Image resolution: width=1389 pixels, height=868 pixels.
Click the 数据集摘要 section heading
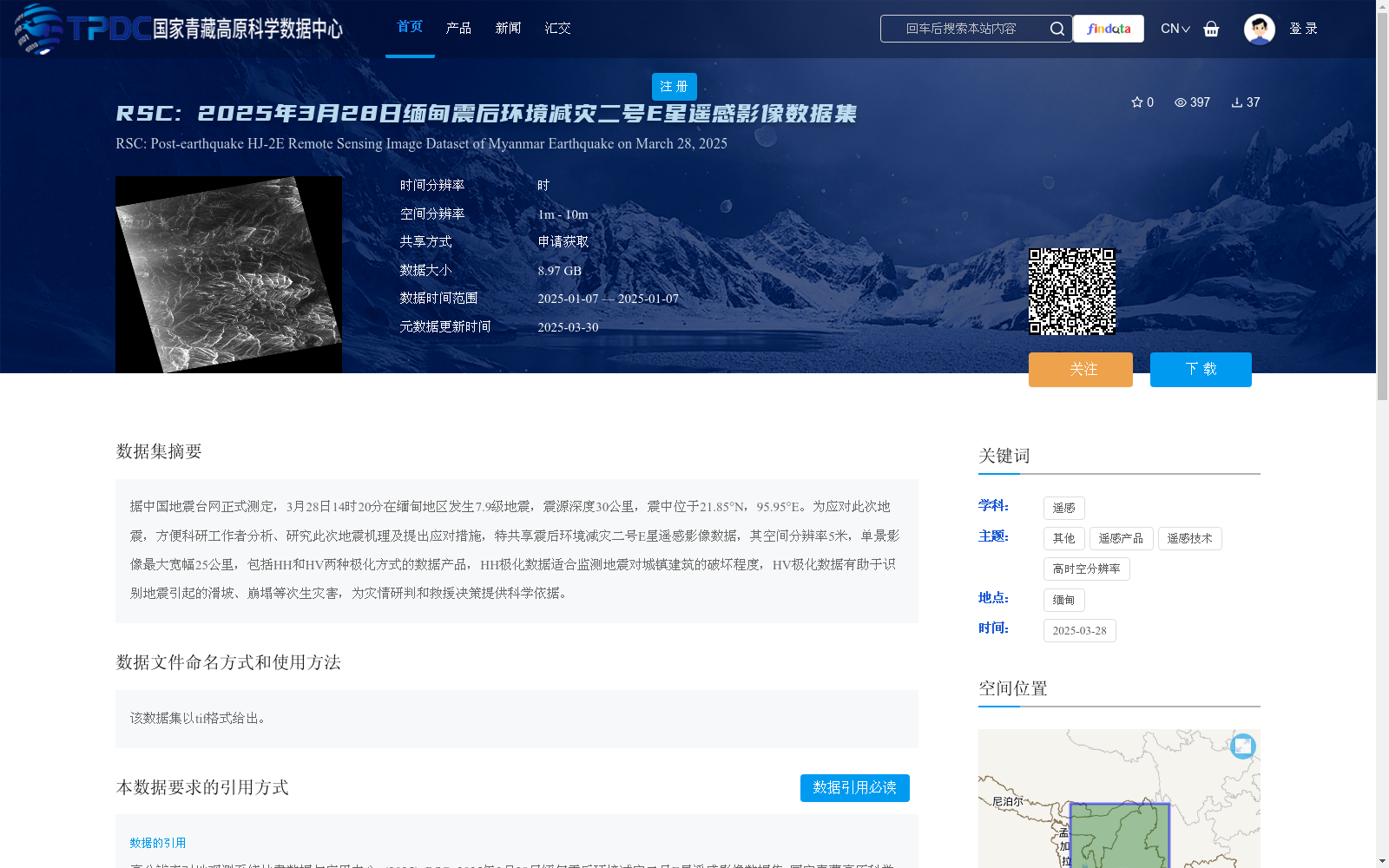(159, 451)
